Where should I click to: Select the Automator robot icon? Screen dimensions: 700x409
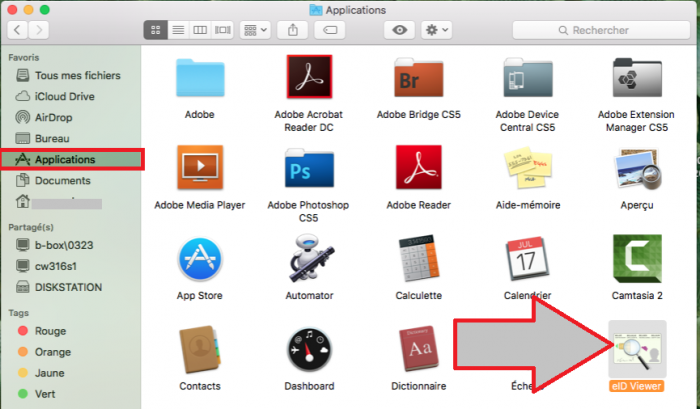coord(309,259)
